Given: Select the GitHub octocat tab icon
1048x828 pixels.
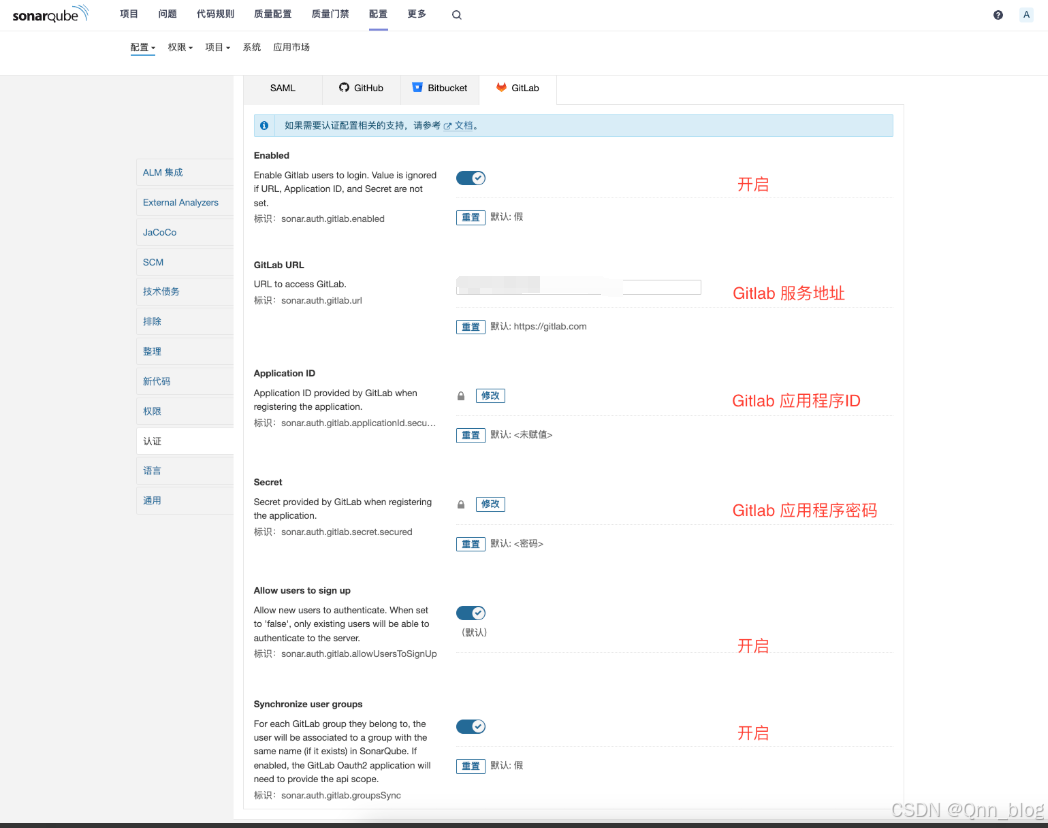Looking at the screenshot, I should (x=343, y=88).
